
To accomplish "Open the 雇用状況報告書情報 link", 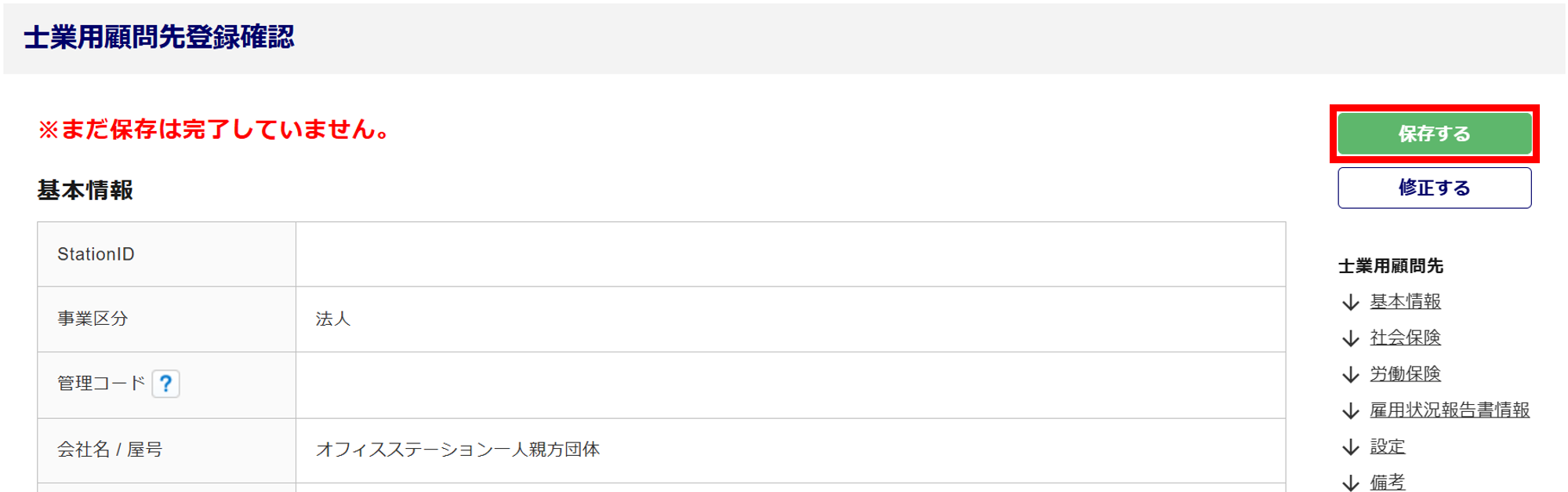I will coord(1449,410).
